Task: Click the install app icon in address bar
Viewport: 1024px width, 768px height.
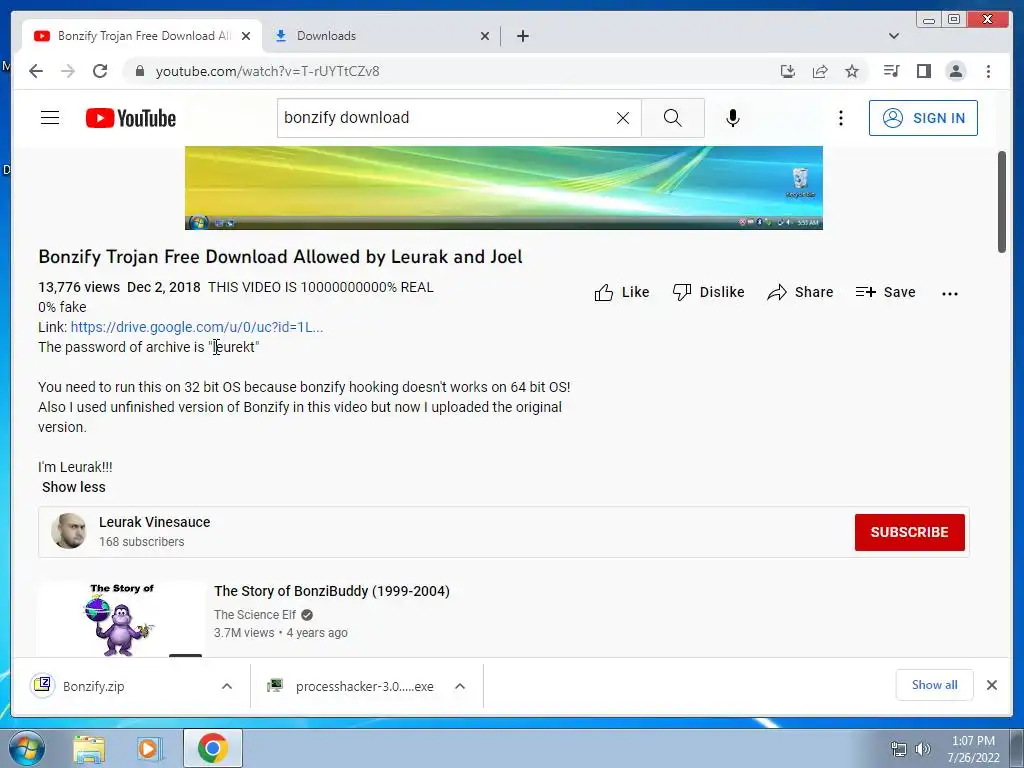Action: (x=788, y=71)
